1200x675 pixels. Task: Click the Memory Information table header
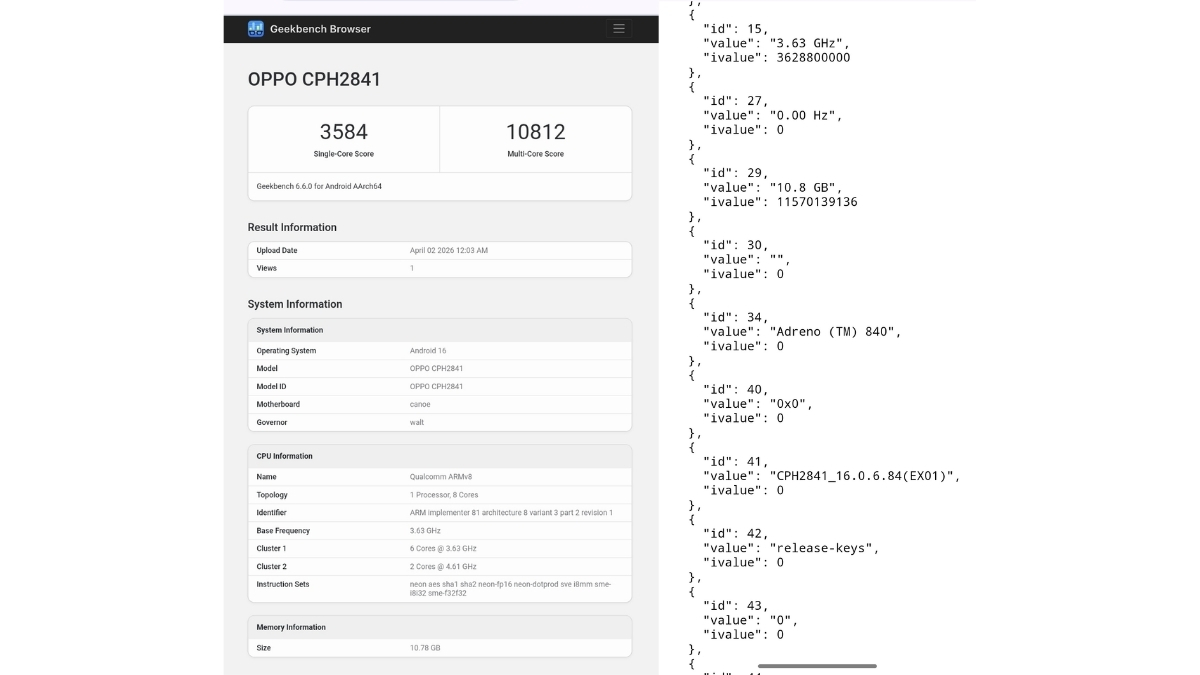440,627
